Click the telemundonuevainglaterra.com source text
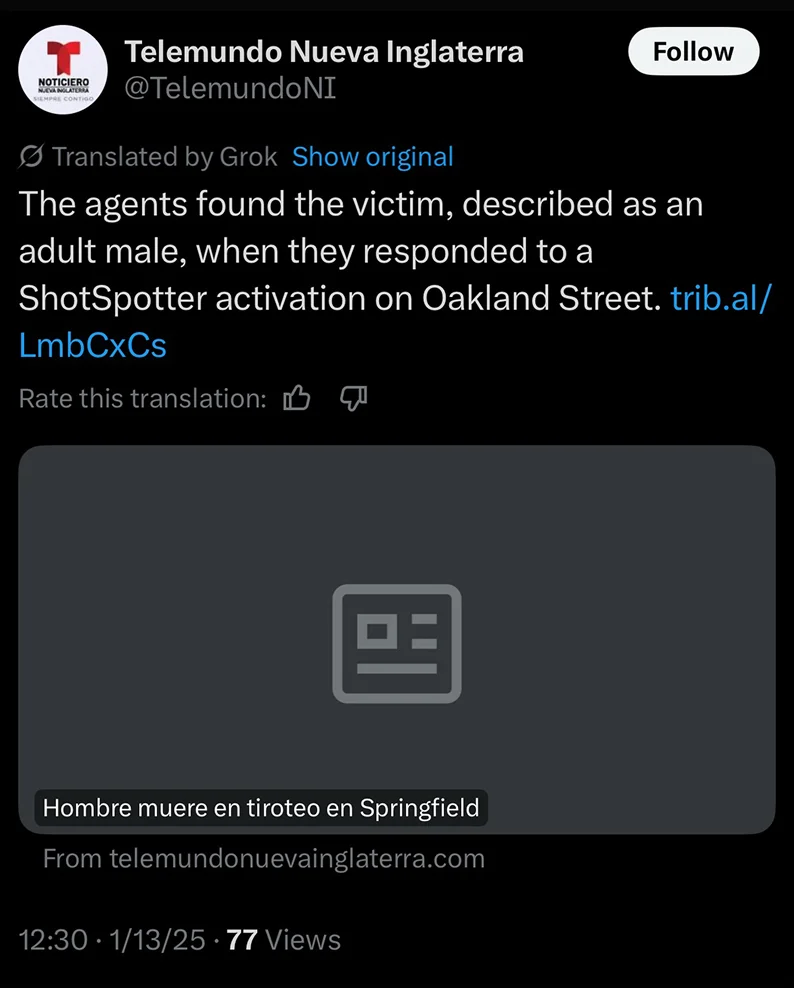Image resolution: width=794 pixels, height=988 pixels. [264, 859]
